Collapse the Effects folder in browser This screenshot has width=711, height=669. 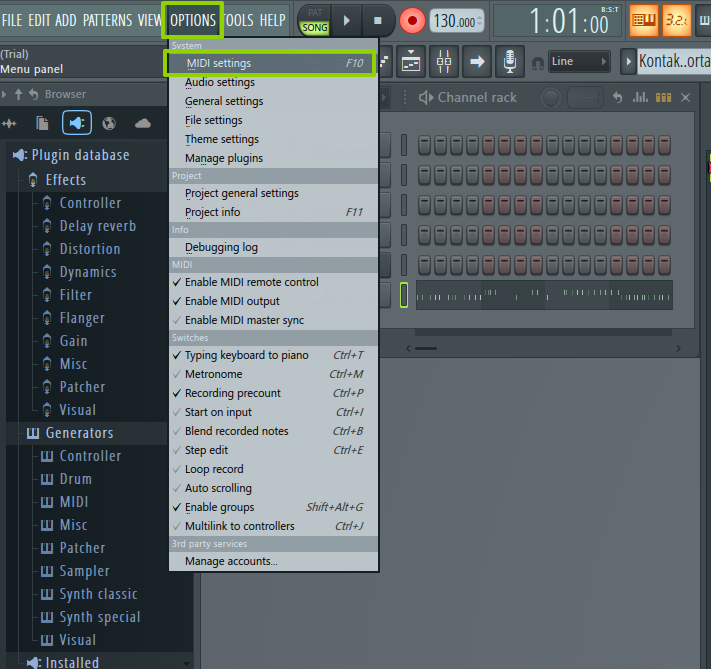click(65, 180)
